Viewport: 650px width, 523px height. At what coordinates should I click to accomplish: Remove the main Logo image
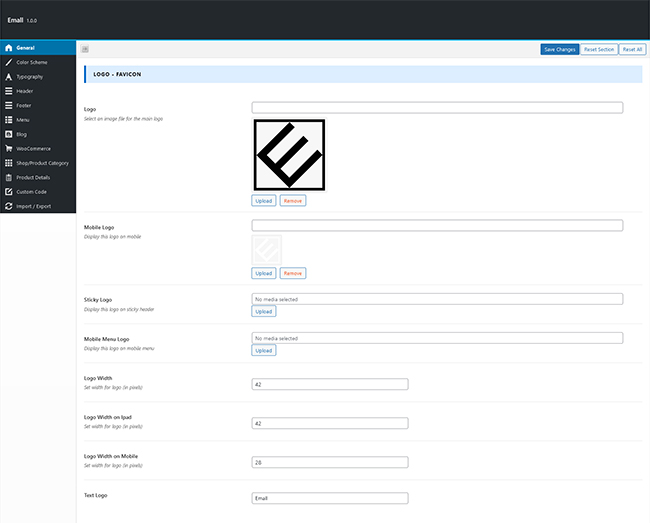pos(293,201)
